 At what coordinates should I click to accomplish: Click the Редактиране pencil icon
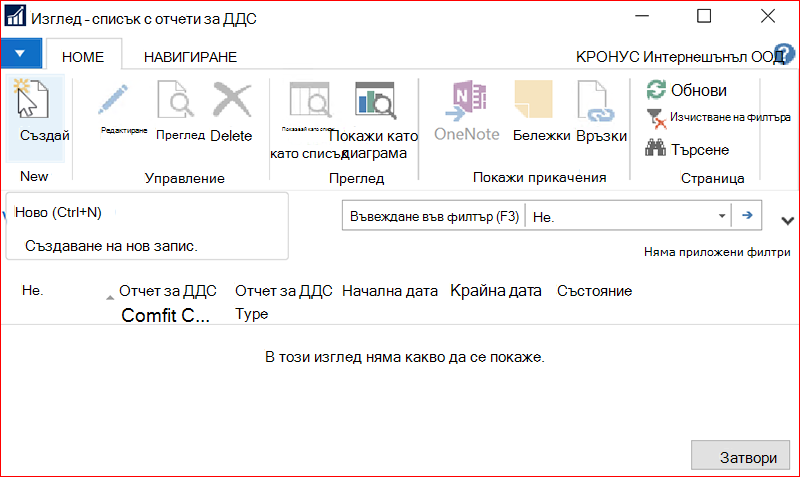pos(113,100)
